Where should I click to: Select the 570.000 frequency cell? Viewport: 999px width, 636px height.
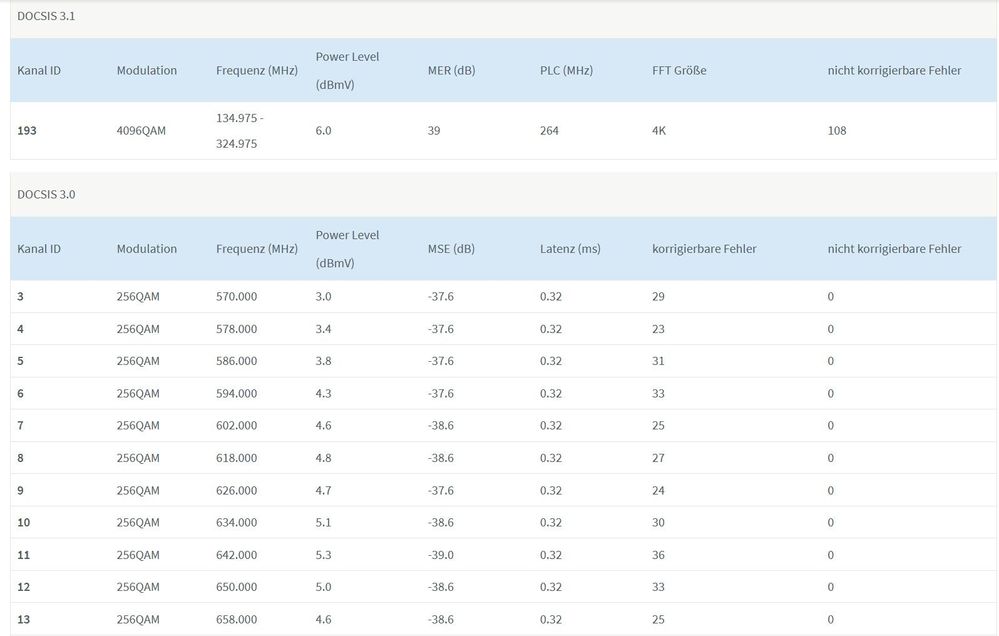[x=236, y=297]
